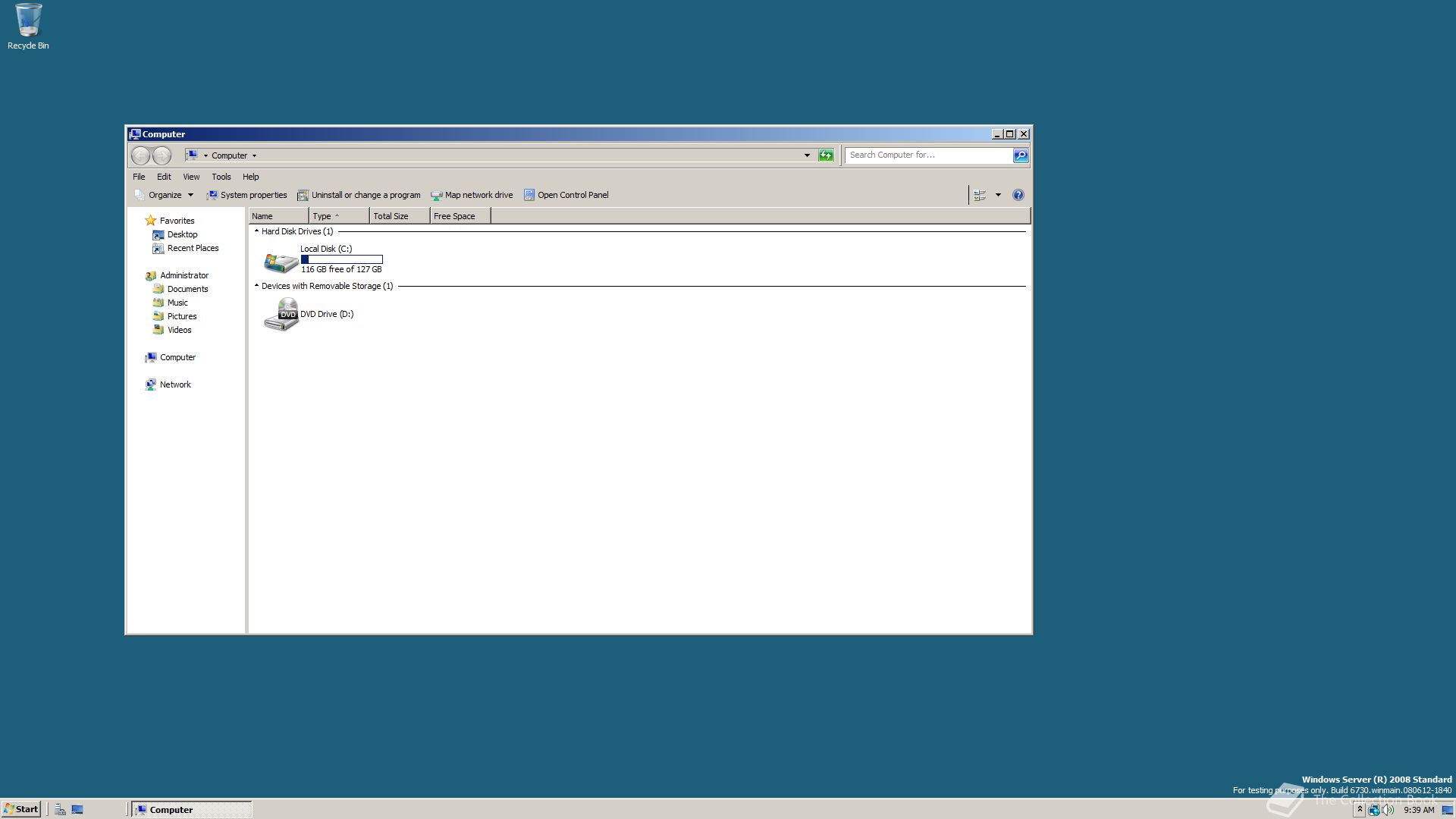Open Server Manager from quick launch
Viewport: 1456px width, 819px height.
click(60, 809)
